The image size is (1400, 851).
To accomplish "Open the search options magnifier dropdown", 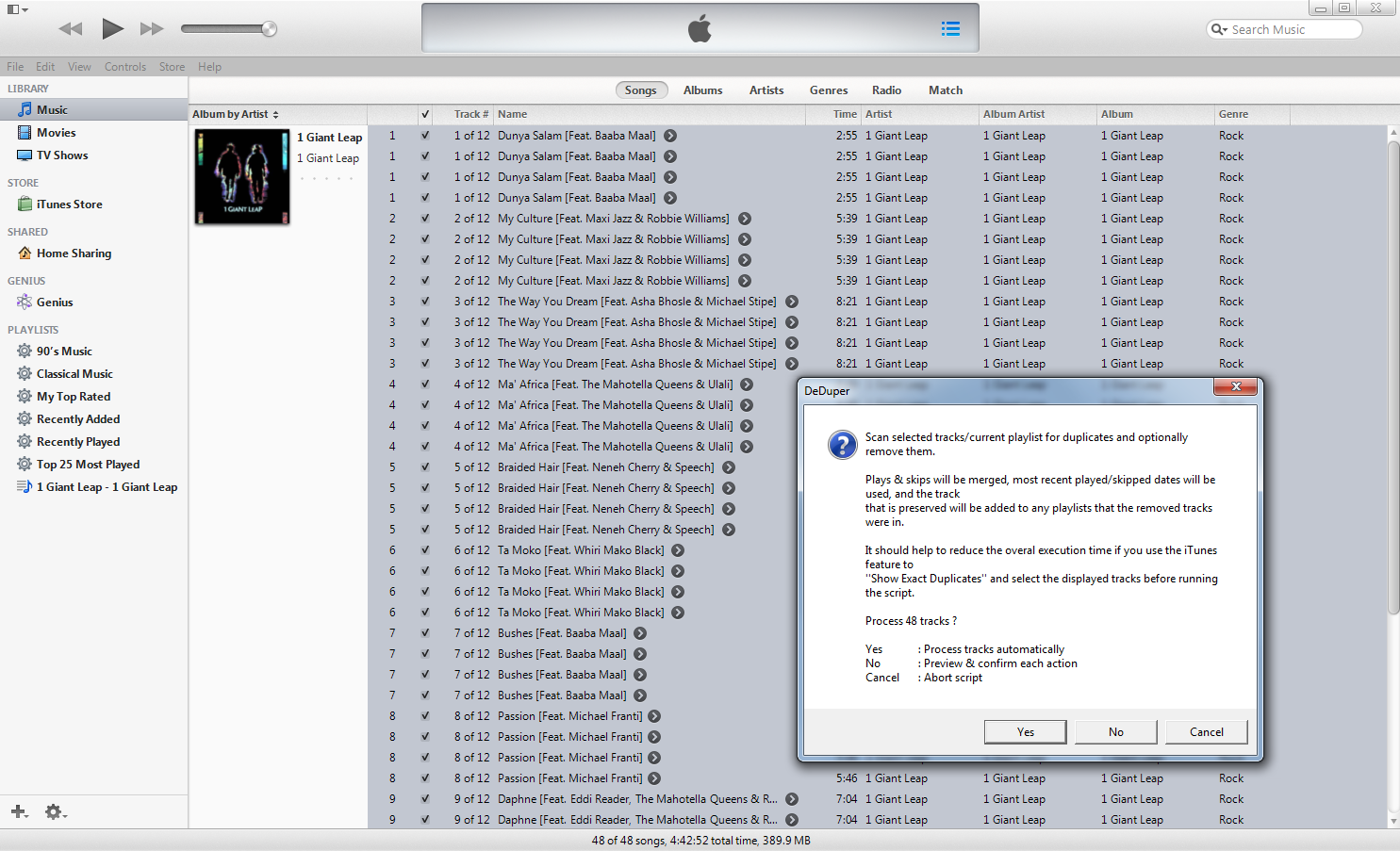I will coord(1219,29).
